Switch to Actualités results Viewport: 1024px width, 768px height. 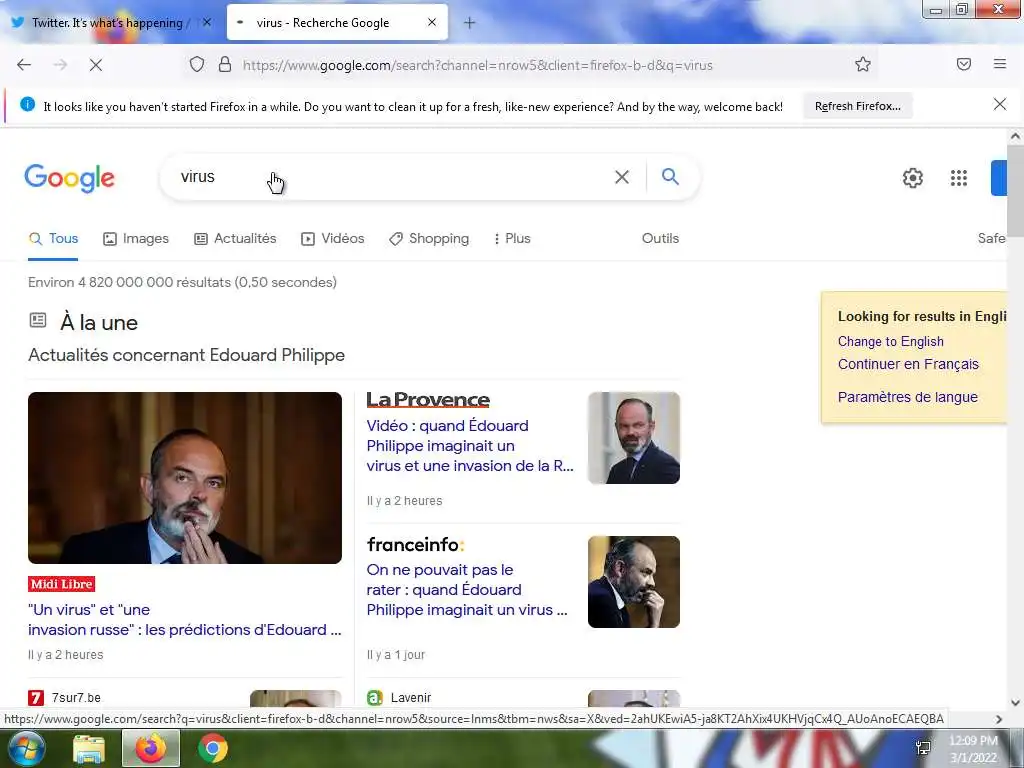235,238
